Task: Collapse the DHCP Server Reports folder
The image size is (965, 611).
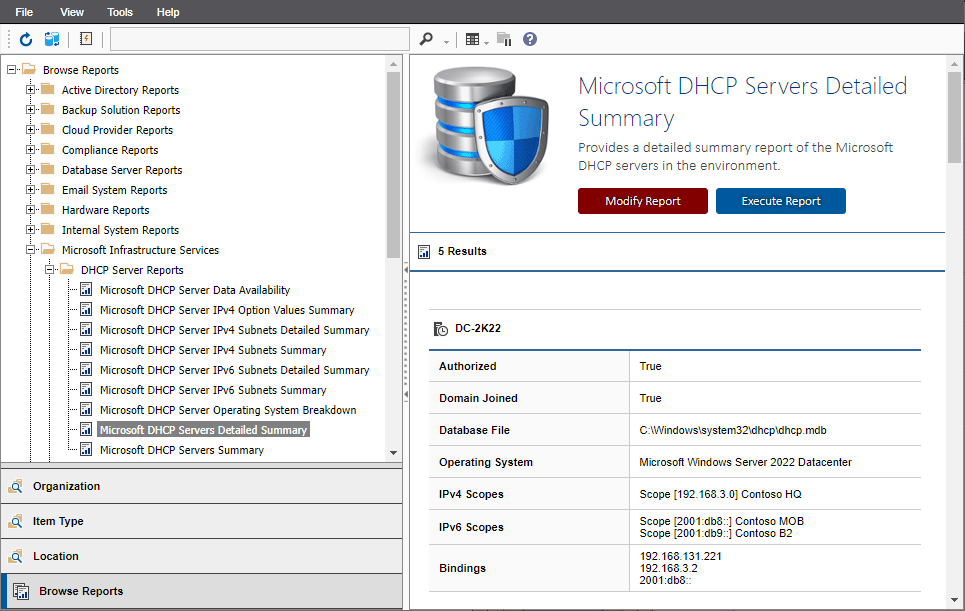Action: pyautogui.click(x=49, y=270)
